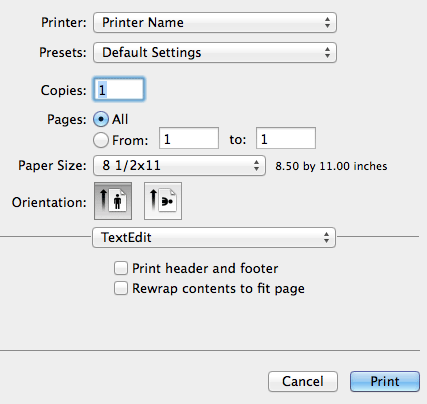The width and height of the screenshot is (427, 404).
Task: Open the Printer Name dropdown
Action: click(215, 23)
